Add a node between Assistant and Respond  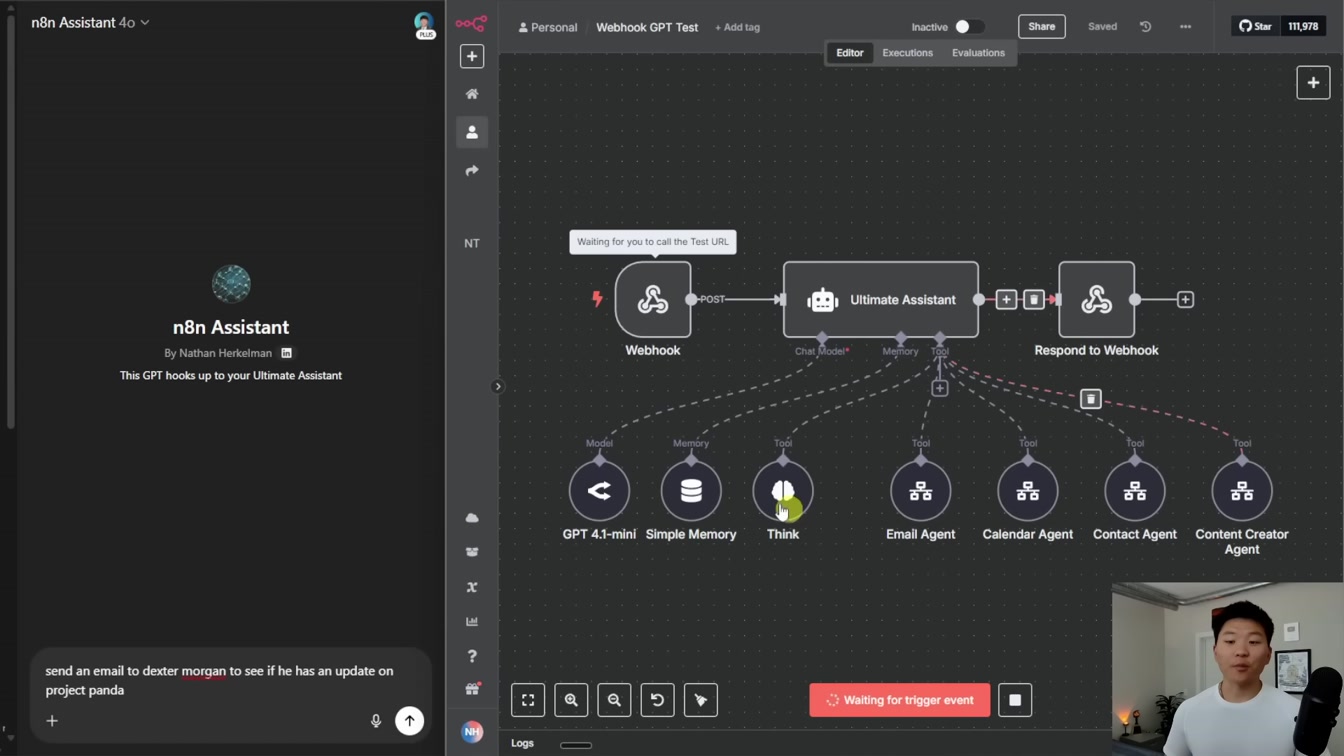pos(1006,299)
